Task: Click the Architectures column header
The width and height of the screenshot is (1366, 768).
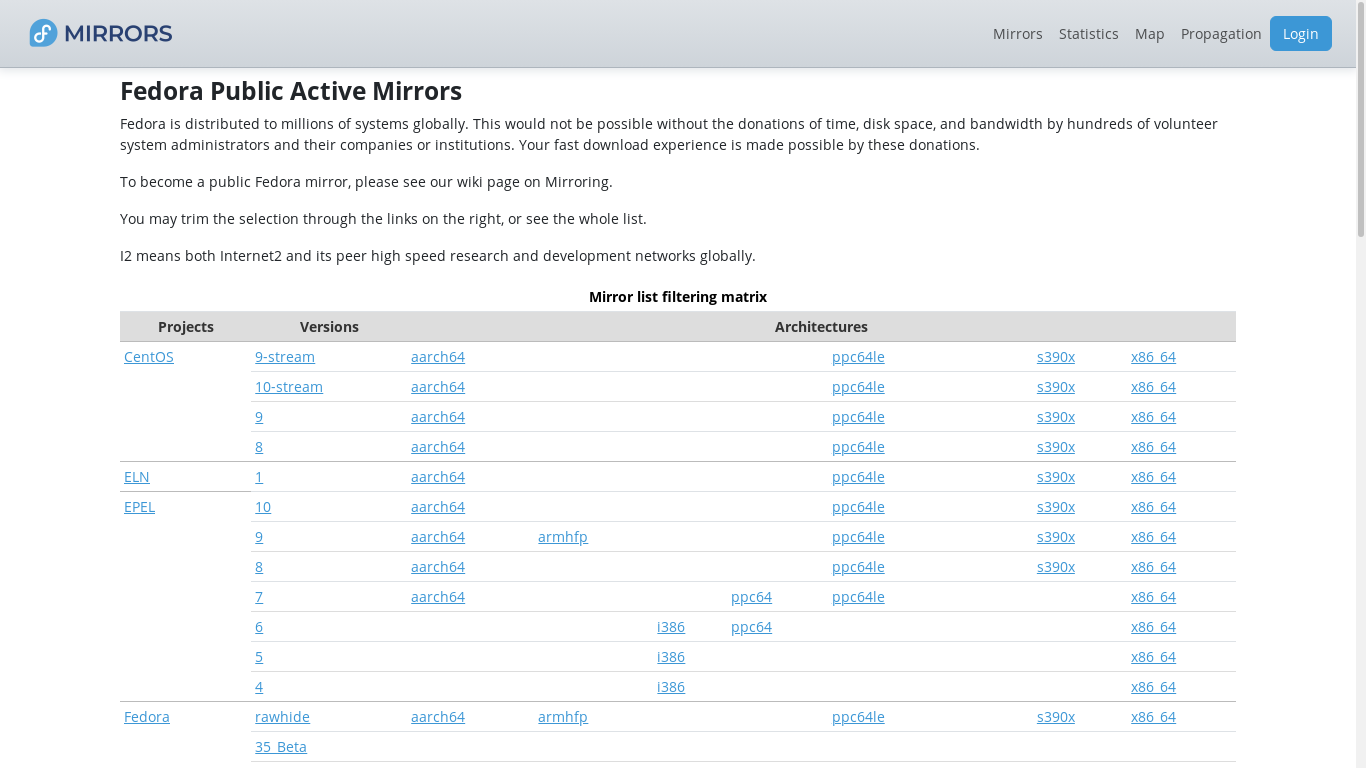Action: pyautogui.click(x=821, y=327)
